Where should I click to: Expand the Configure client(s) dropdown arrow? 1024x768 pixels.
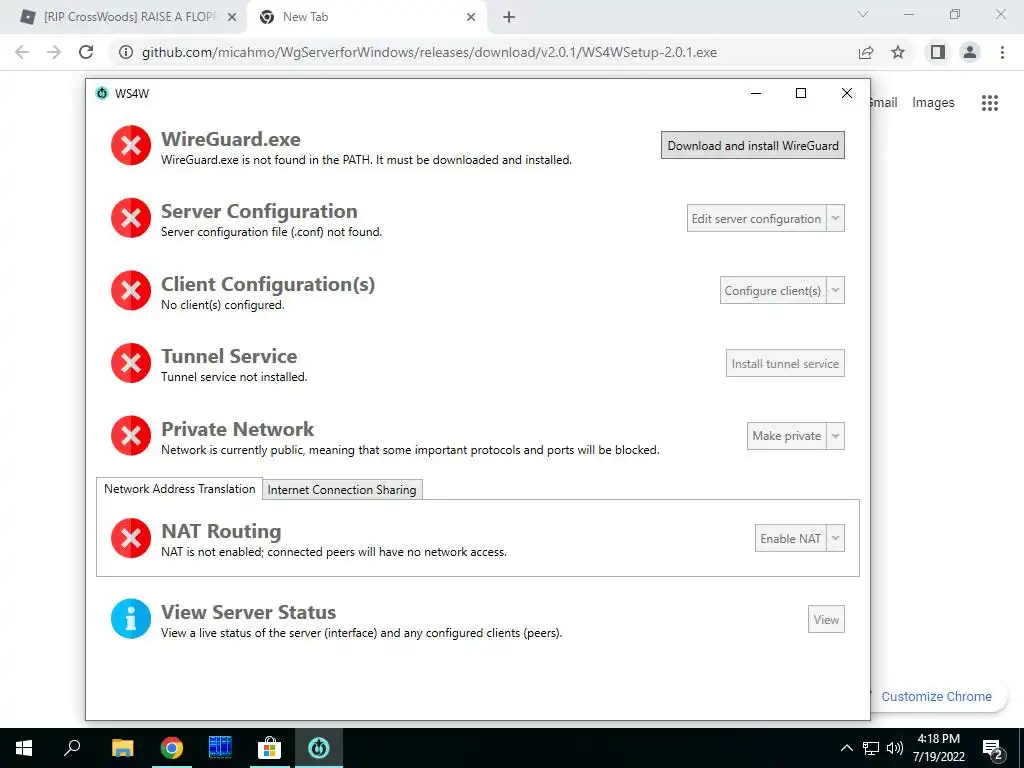click(x=835, y=291)
